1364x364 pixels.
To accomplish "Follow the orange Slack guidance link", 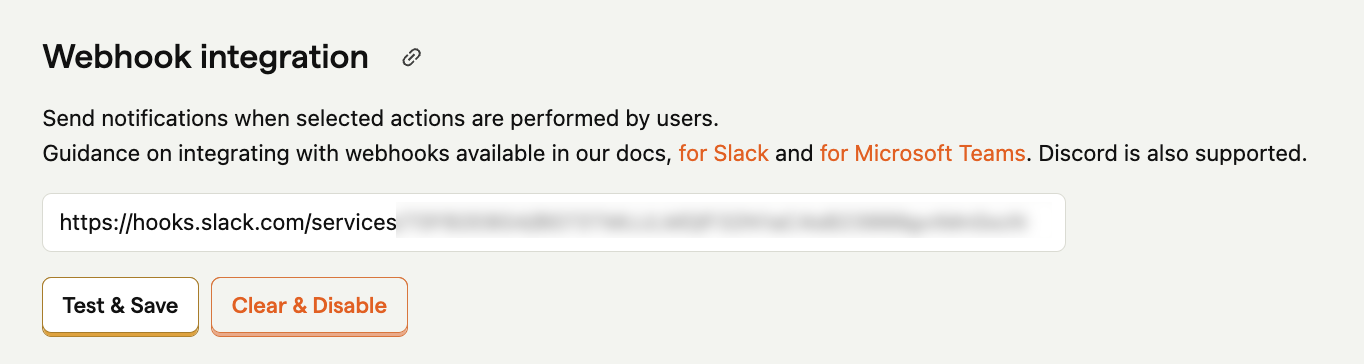I will (724, 154).
